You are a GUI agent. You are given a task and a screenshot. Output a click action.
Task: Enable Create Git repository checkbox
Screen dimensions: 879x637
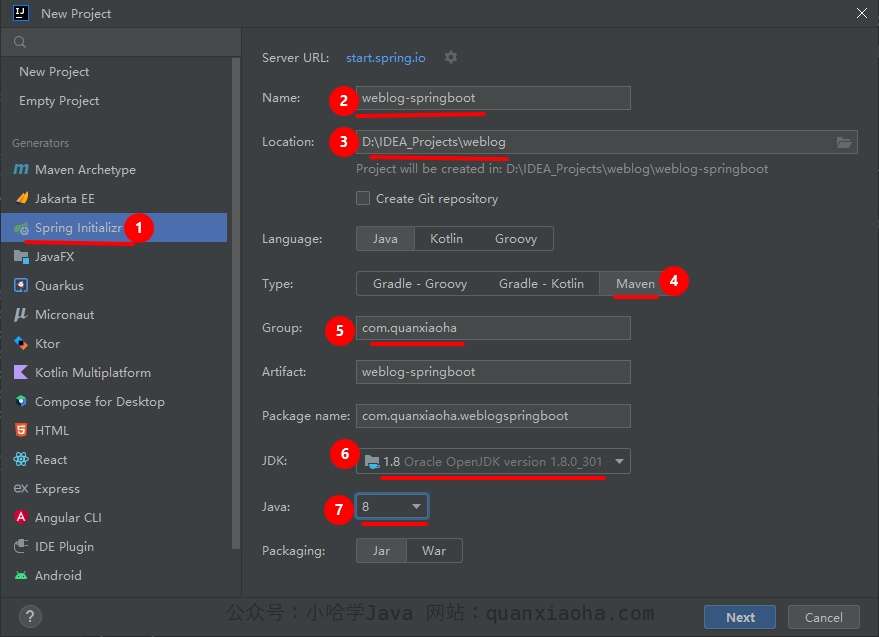click(x=363, y=199)
